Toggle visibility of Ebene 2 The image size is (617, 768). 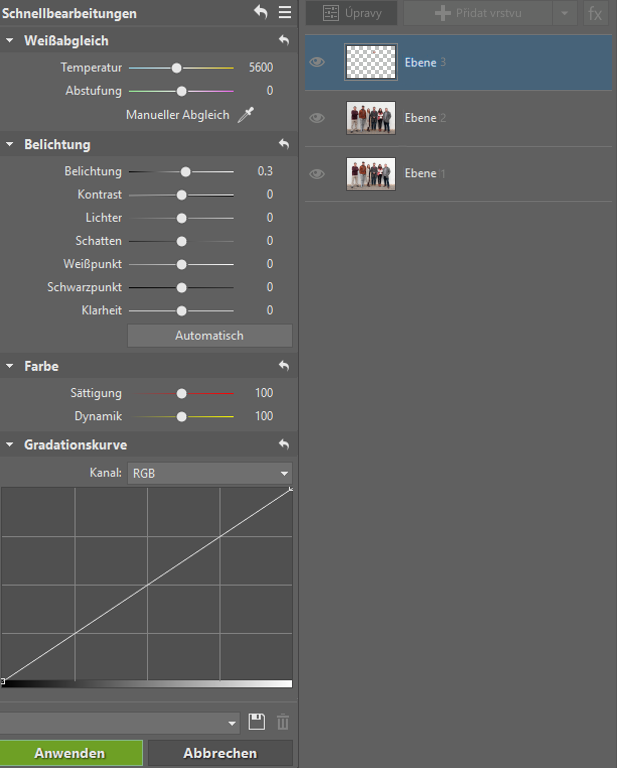pos(317,118)
